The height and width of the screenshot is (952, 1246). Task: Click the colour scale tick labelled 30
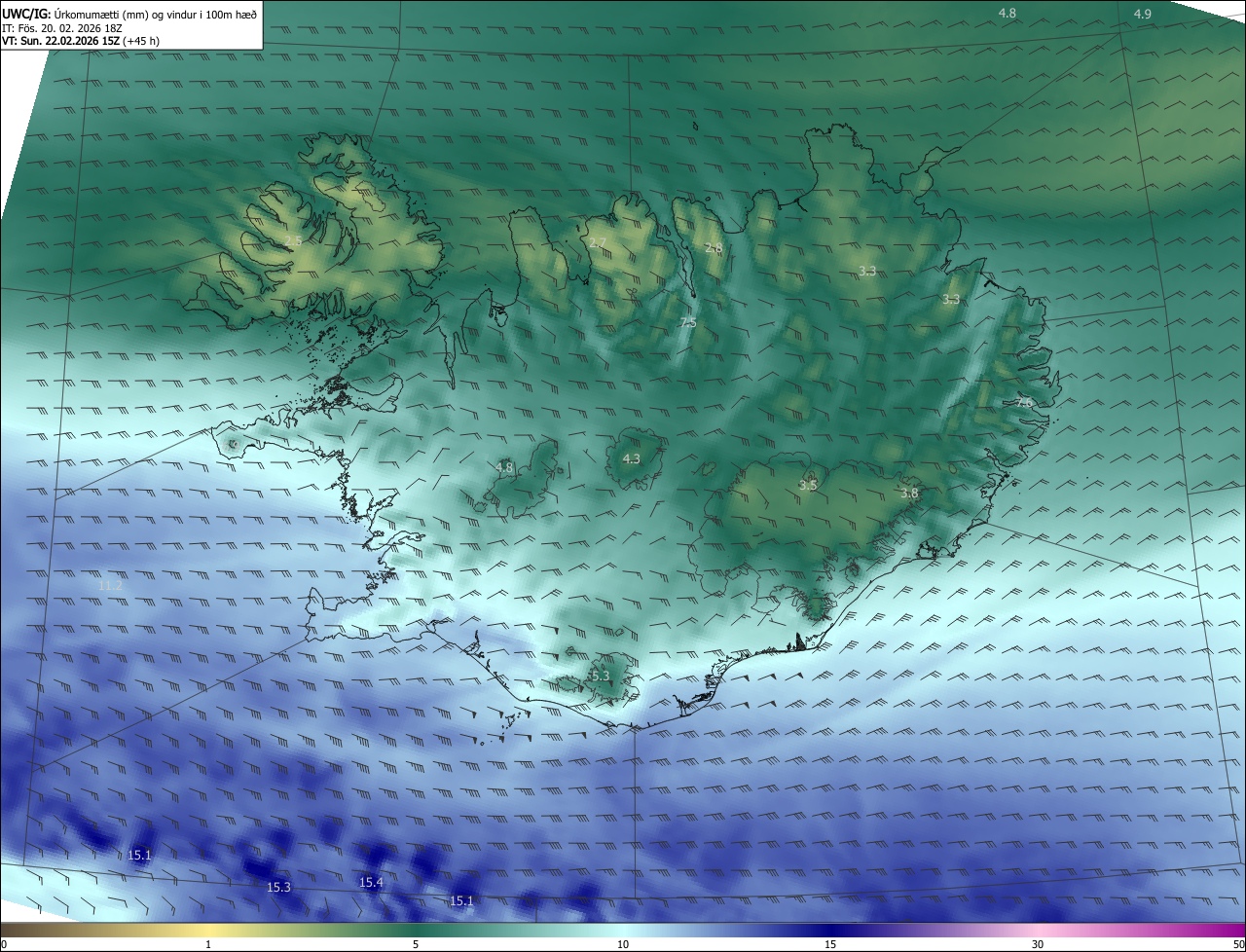tap(1038, 944)
